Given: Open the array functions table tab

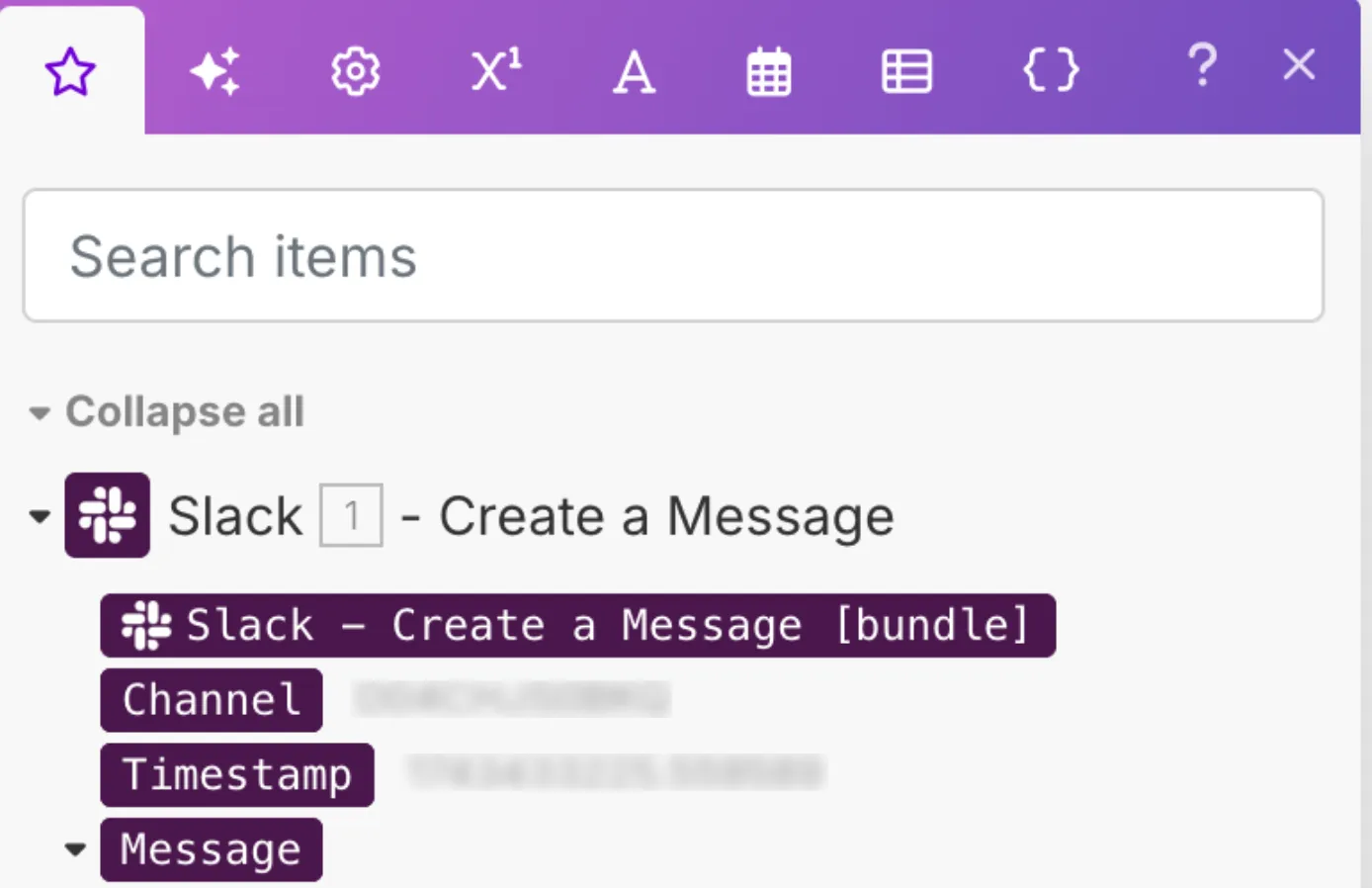Looking at the screenshot, I should (906, 71).
